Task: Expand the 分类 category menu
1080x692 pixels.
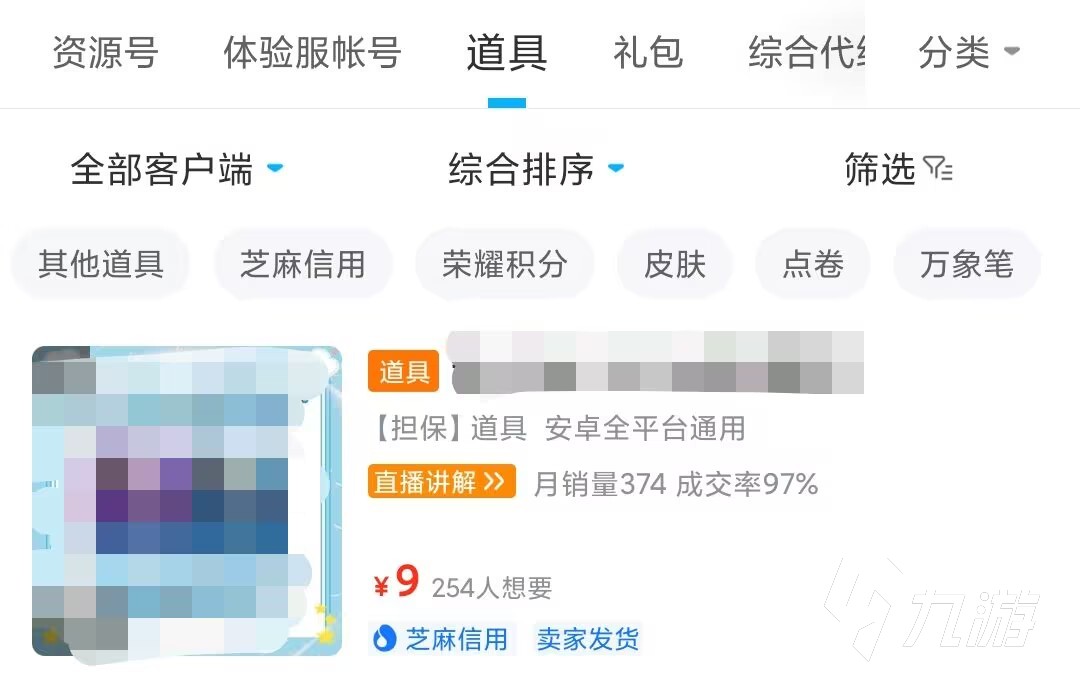Action: pos(968,52)
